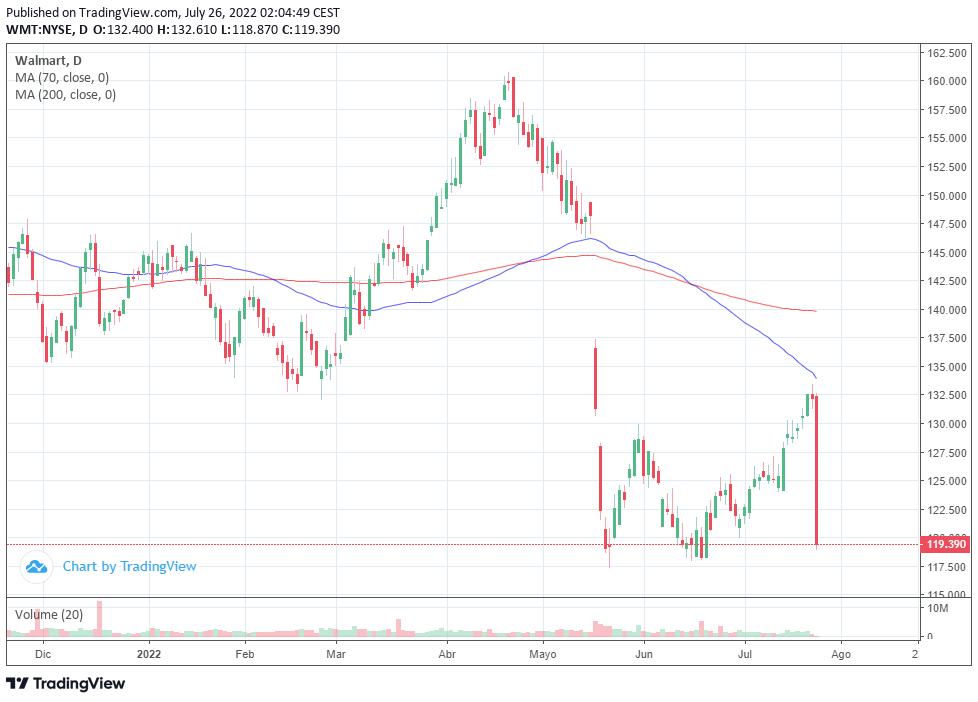Click the 135.000 price axis label

[x=947, y=367]
